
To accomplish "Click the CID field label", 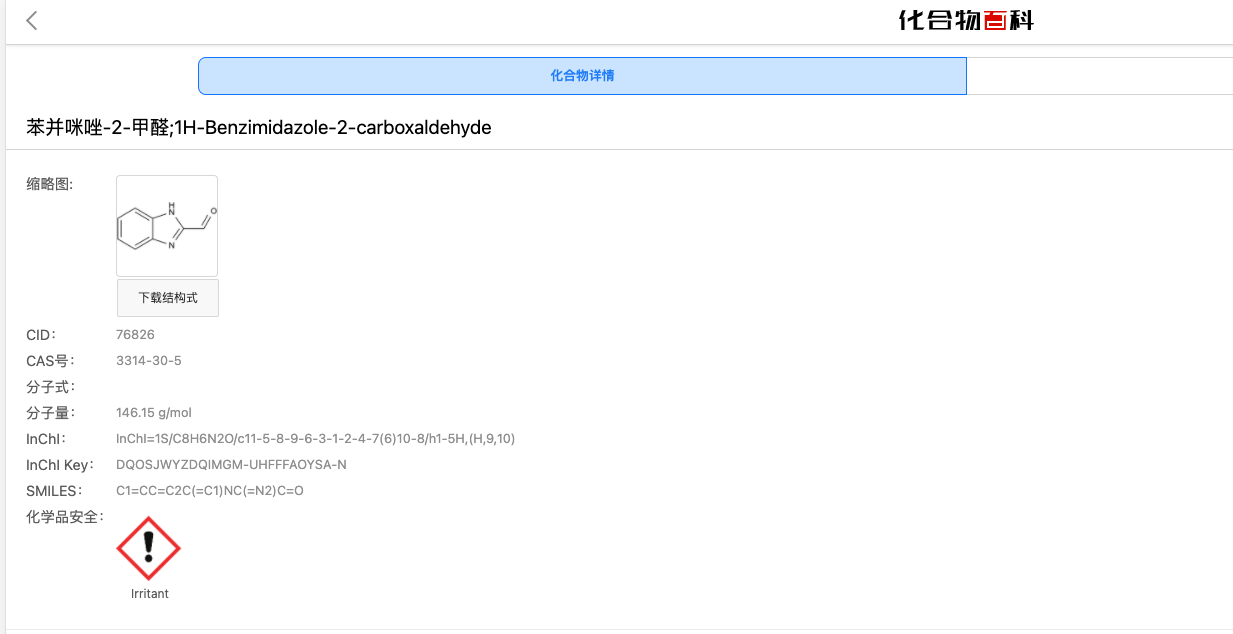I will click(41, 335).
